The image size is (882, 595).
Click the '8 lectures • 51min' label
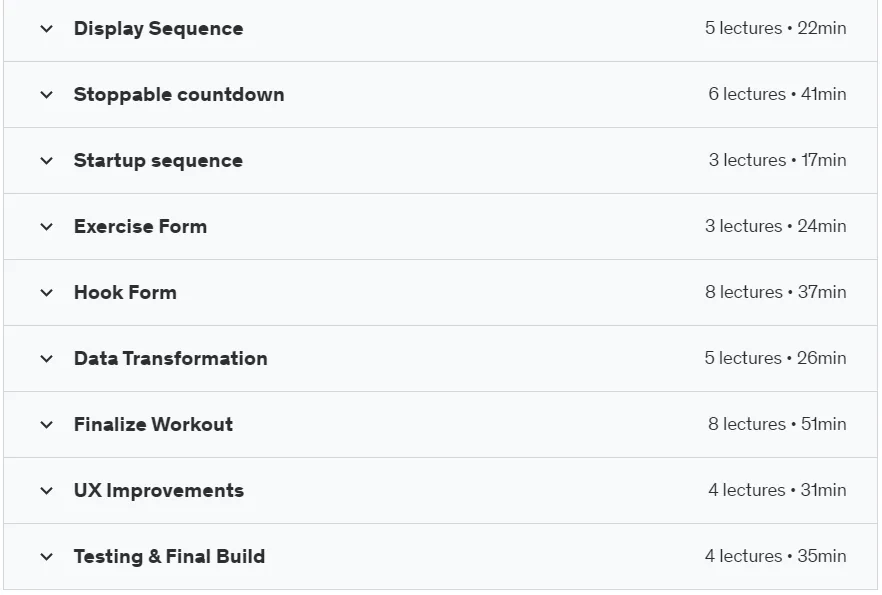pos(777,424)
